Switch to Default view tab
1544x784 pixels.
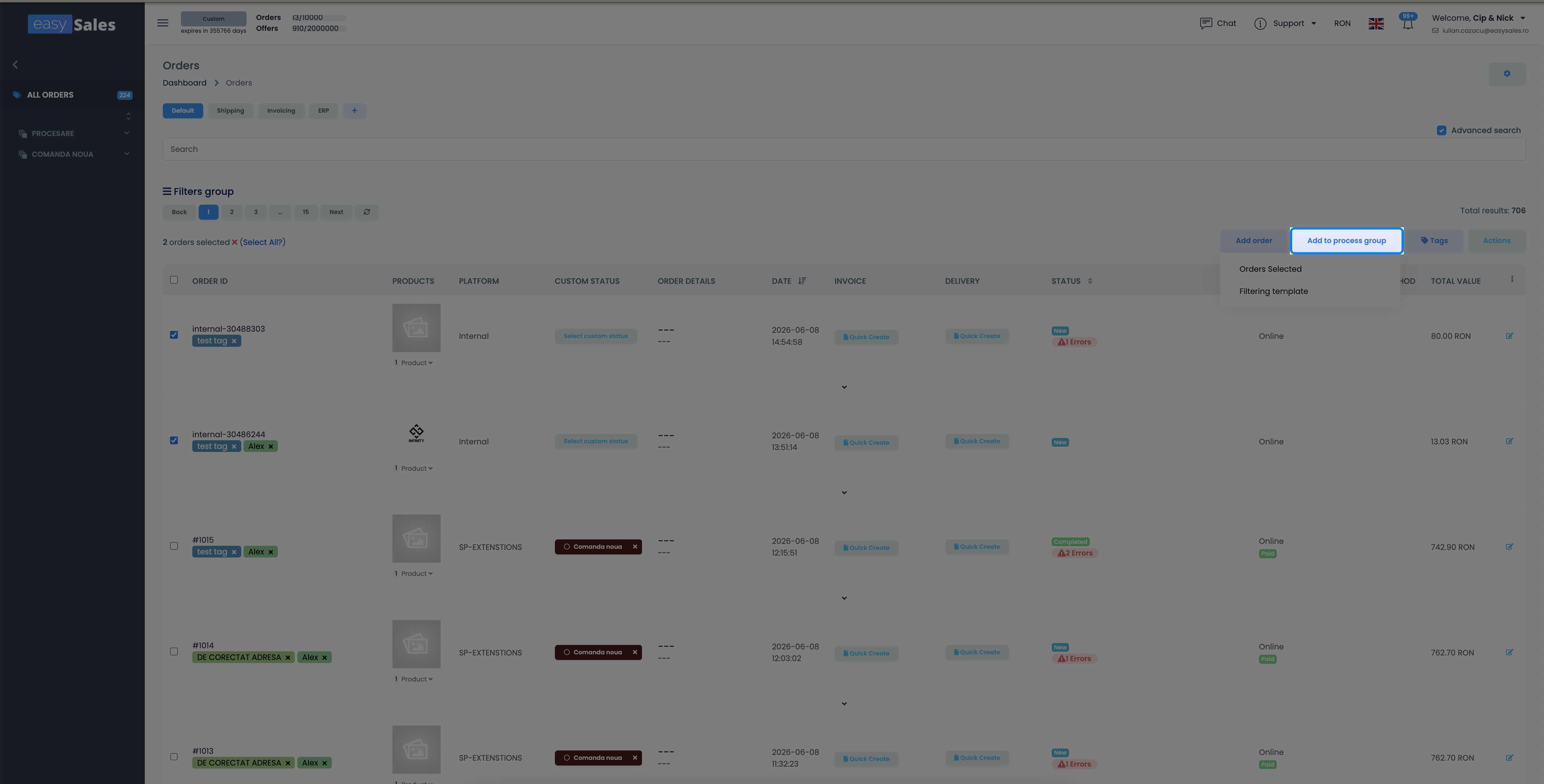(183, 110)
